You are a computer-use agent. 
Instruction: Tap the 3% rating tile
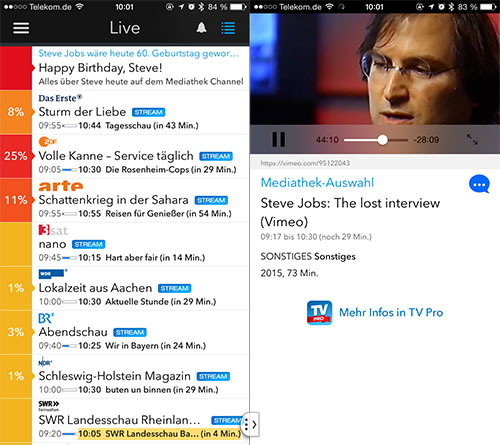[x=16, y=332]
